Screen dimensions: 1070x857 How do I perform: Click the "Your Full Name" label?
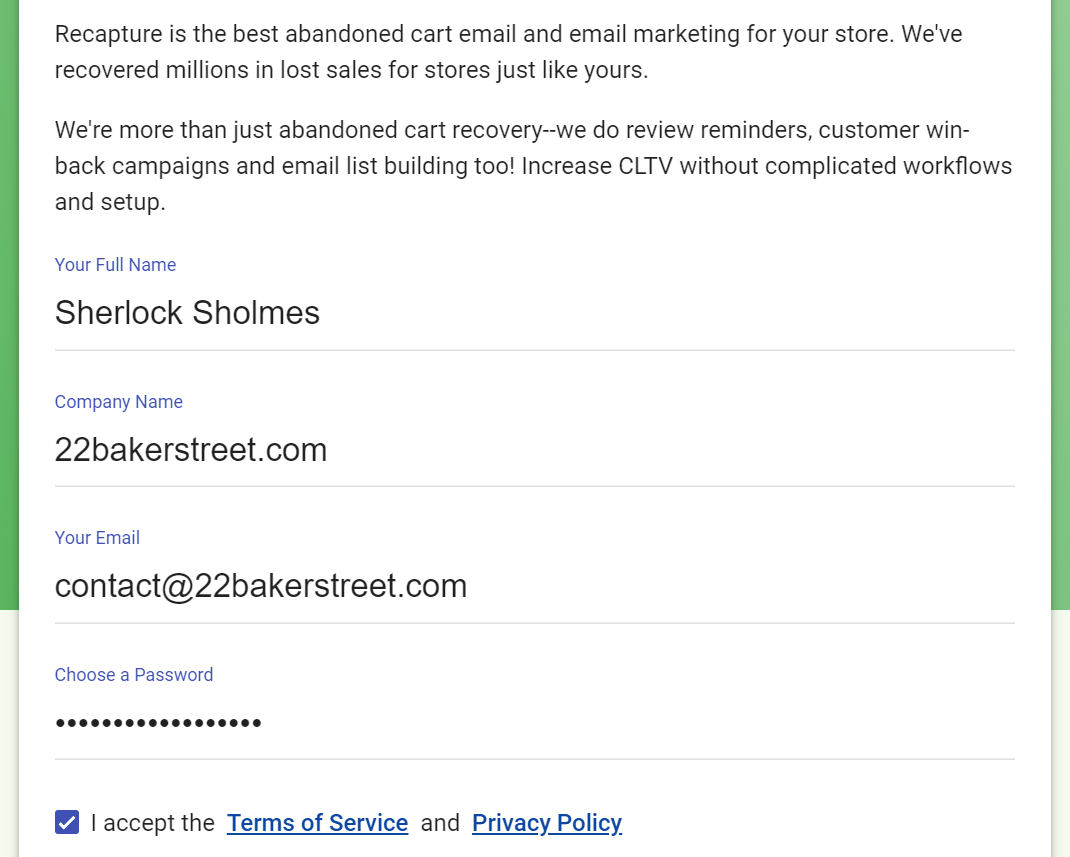115,265
